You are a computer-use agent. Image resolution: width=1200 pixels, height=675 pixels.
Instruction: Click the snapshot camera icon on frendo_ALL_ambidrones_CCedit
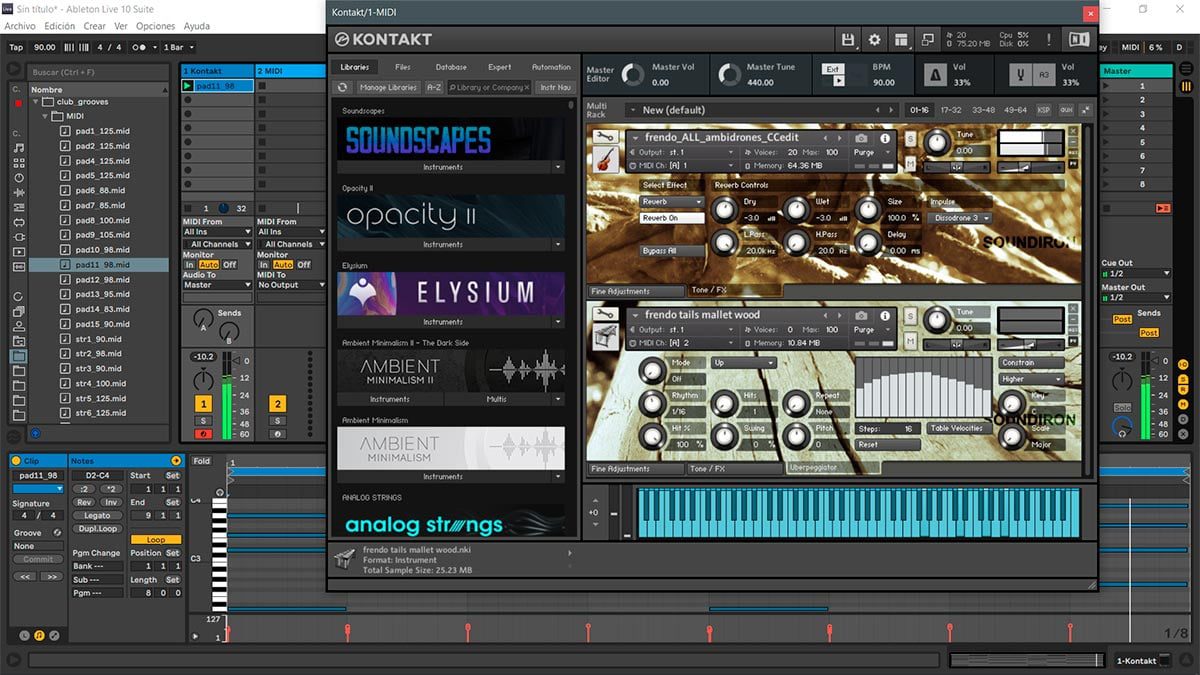coord(861,137)
